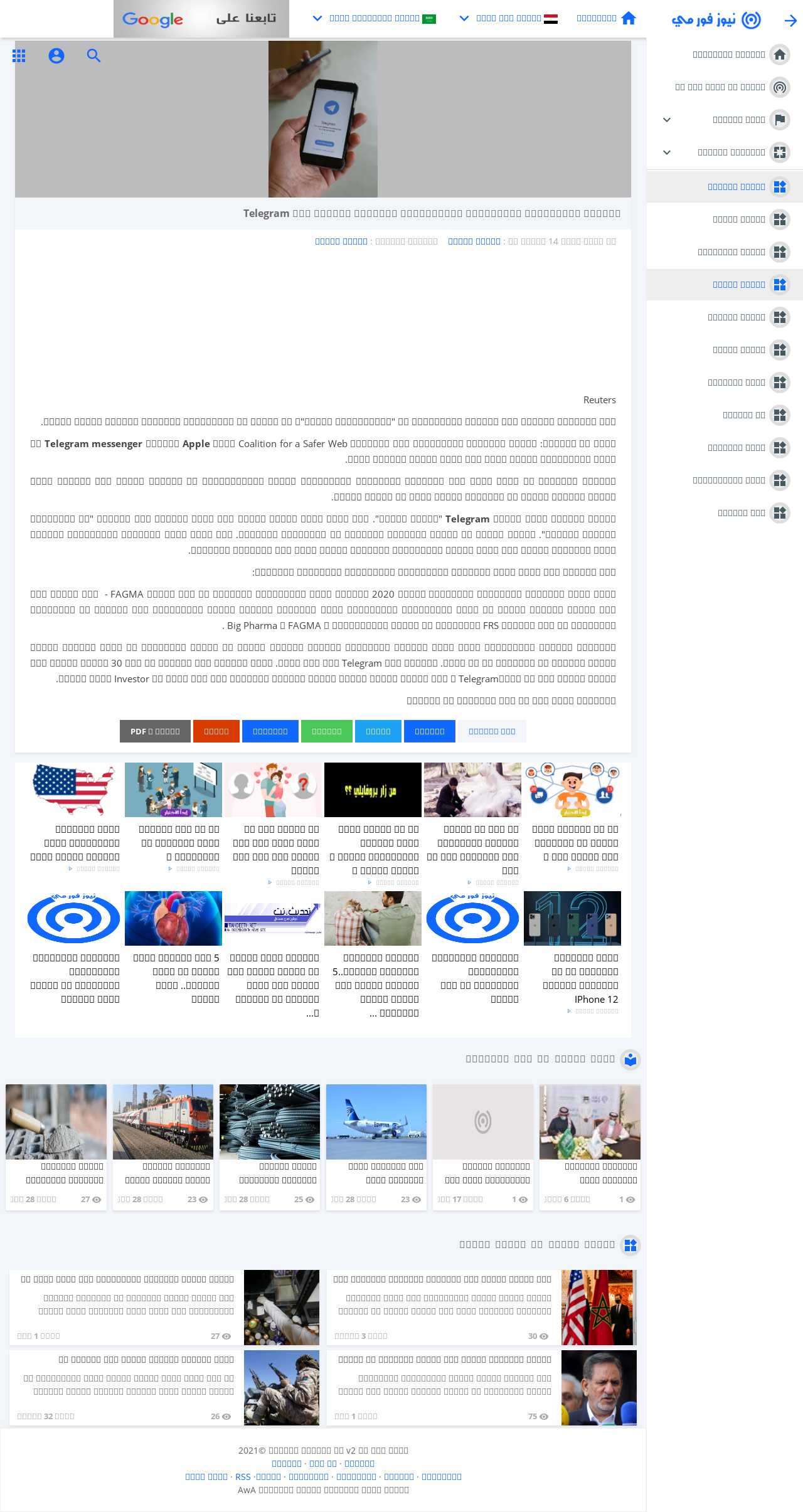The height and width of the screenshot is (1512, 803).
Task: Expand the sidebar section with flag icon
Action: point(725,120)
